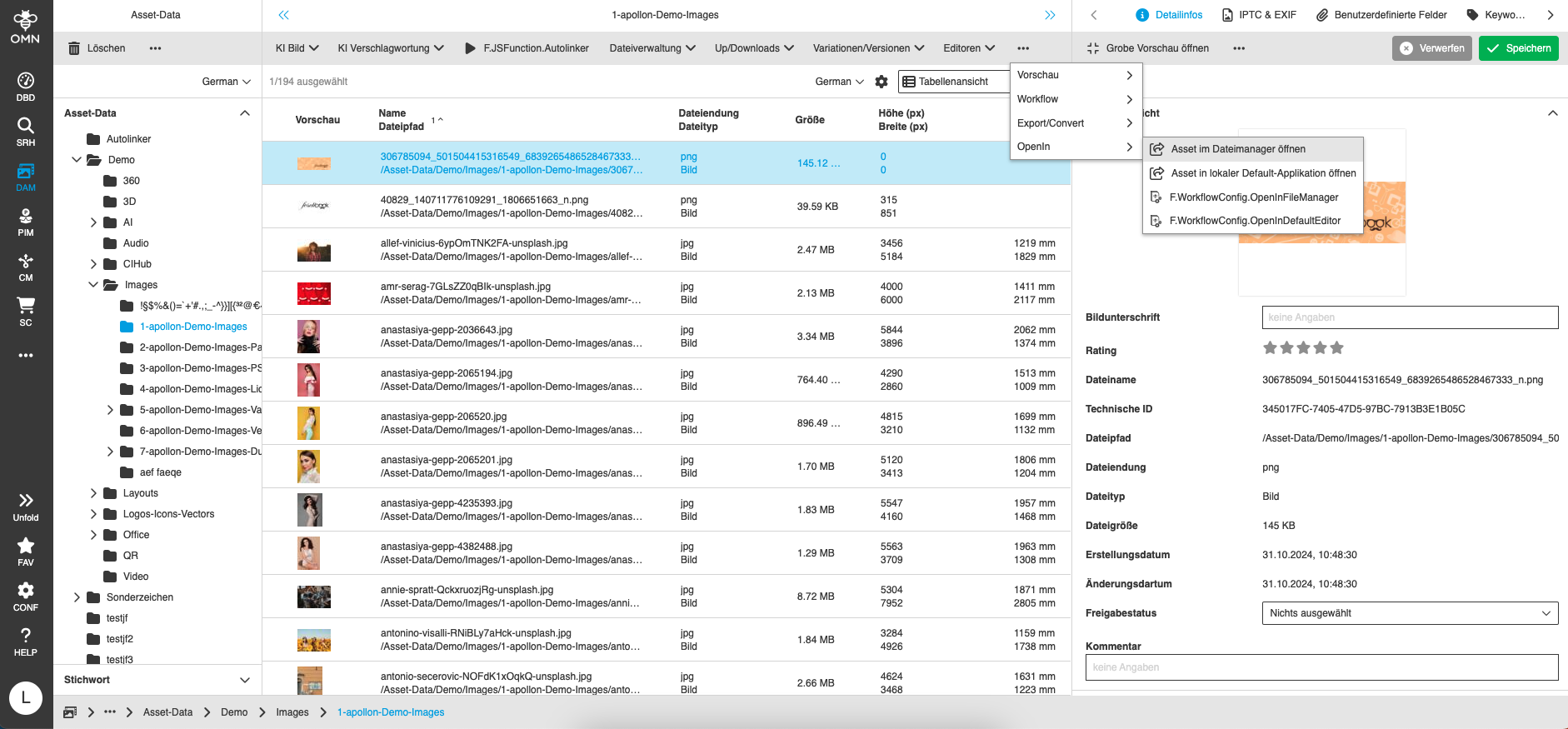Go to next detail tab arrow

click(x=1551, y=15)
